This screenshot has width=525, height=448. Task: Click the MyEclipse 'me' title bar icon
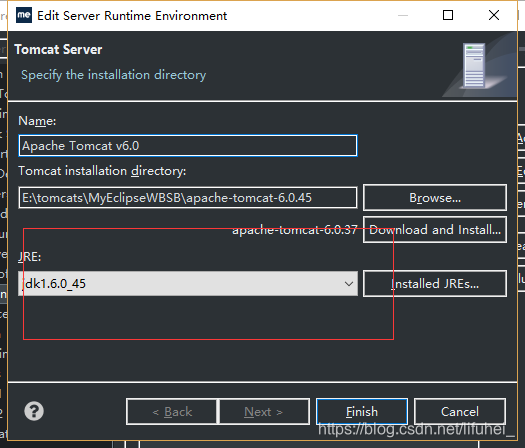[x=24, y=15]
